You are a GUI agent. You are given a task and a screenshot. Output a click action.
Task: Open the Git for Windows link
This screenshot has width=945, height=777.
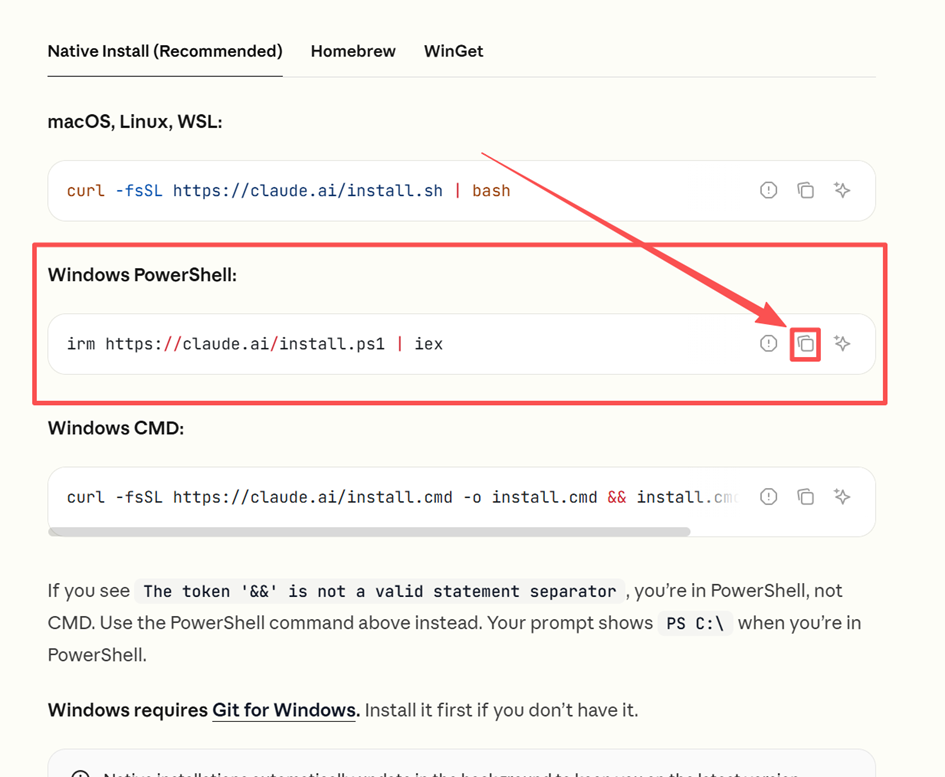(284, 710)
